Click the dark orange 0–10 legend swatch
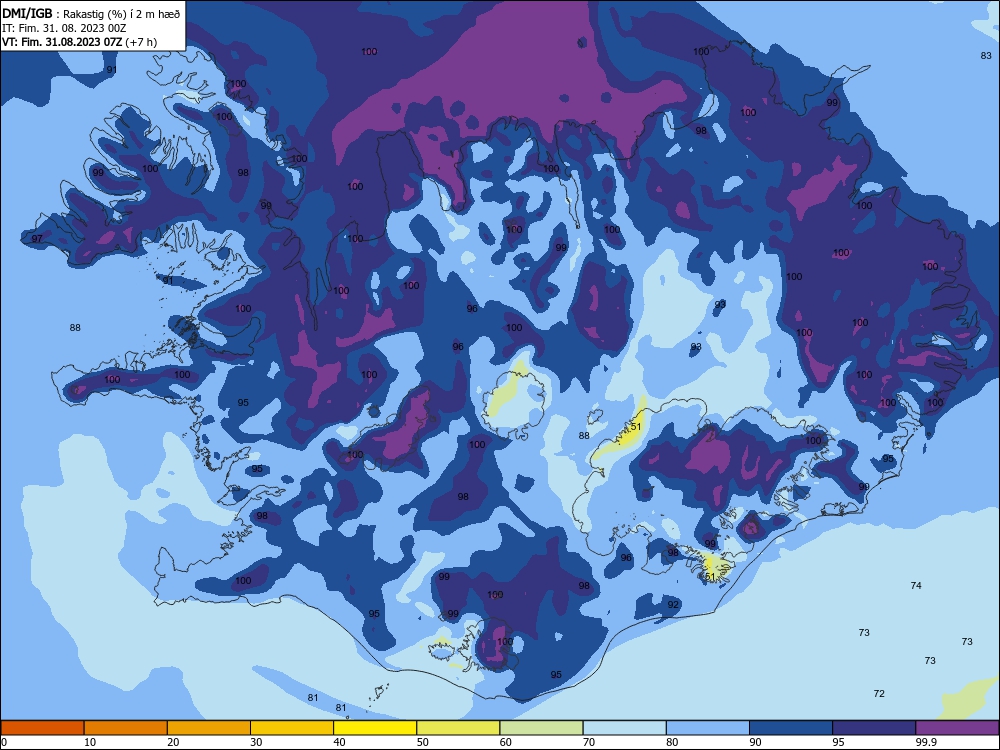The width and height of the screenshot is (1000, 750). click(x=42, y=728)
